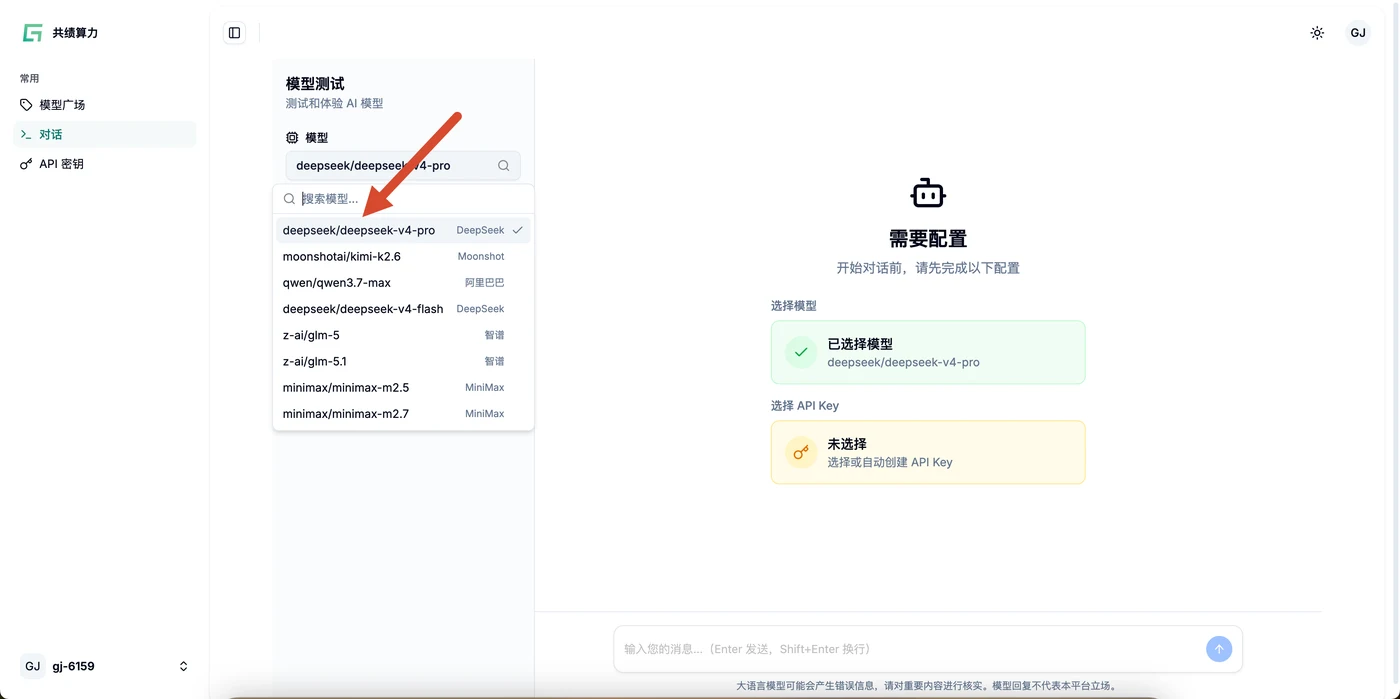
Task: Open the GJ avatar menu top right
Action: 1358,33
